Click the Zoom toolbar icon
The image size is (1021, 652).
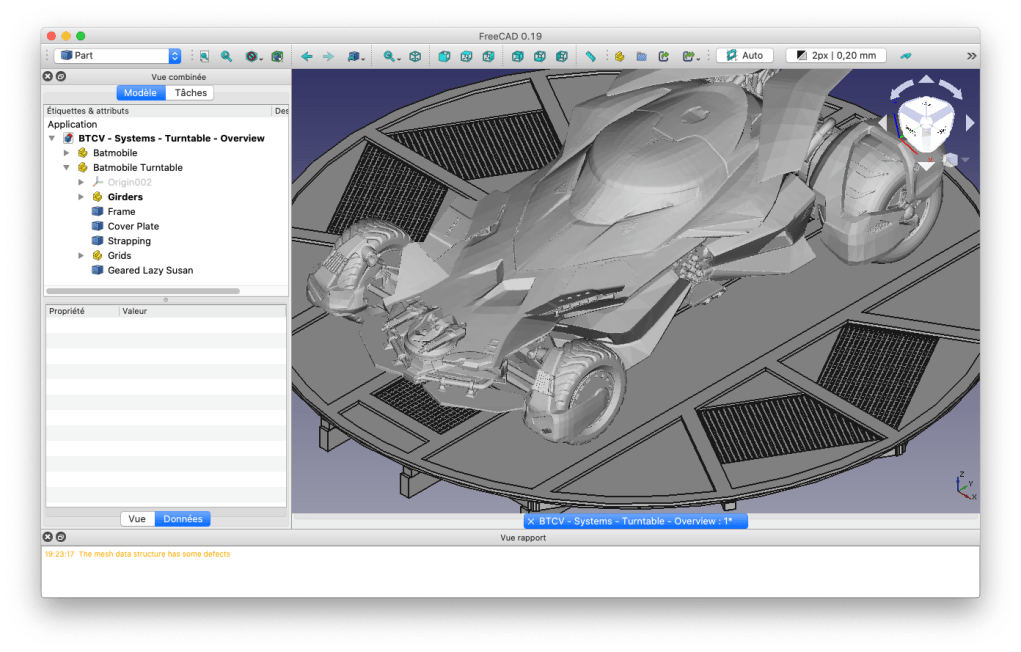pos(227,56)
